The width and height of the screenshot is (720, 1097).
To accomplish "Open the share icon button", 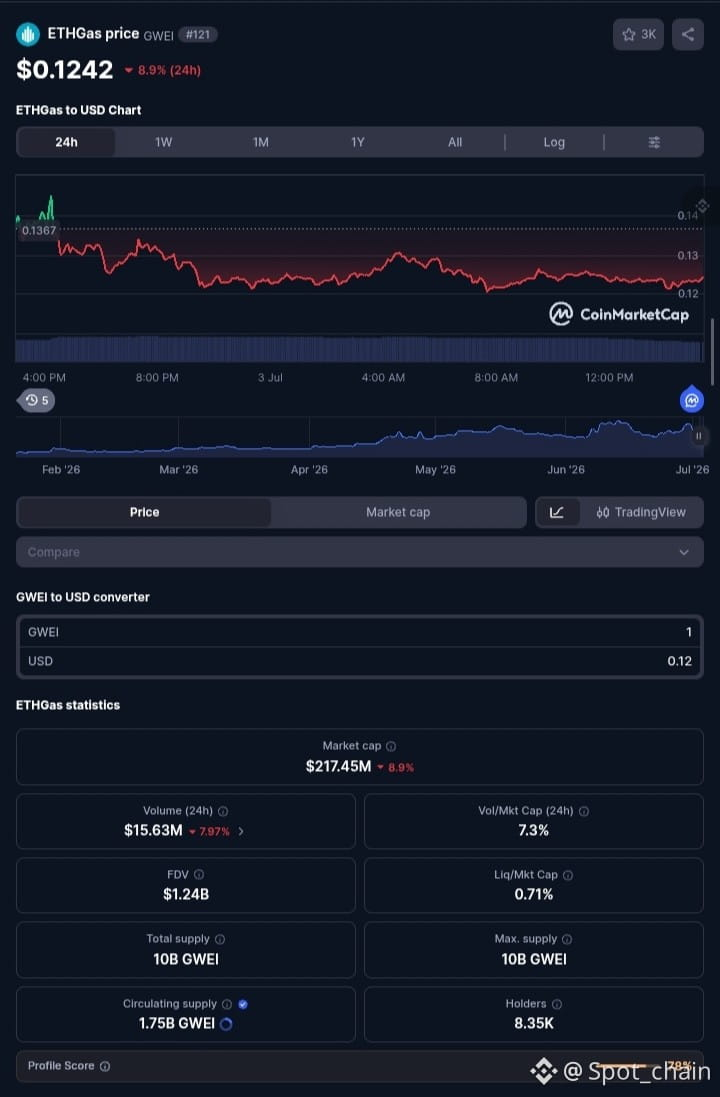I will pos(688,34).
